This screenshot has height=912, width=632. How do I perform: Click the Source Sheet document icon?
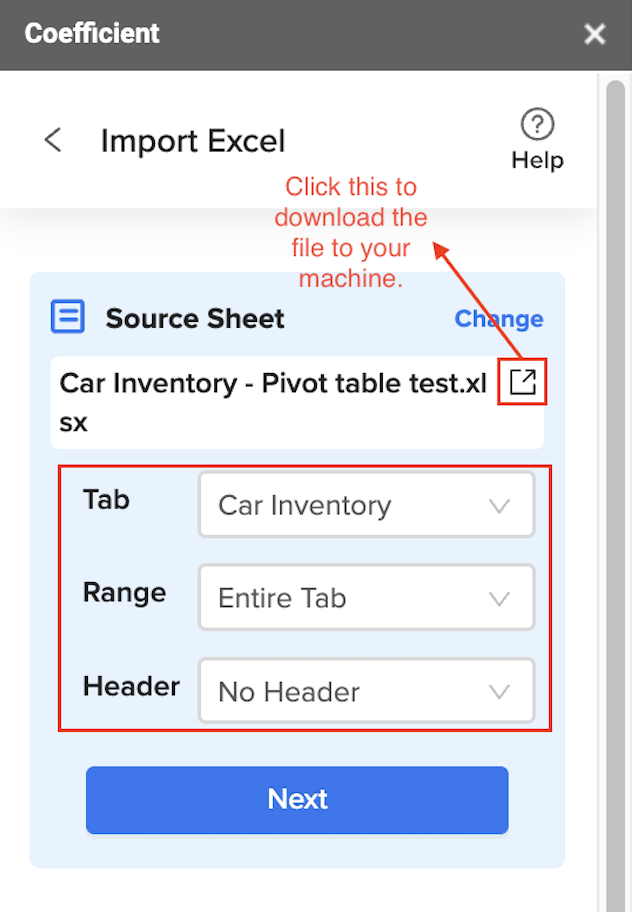tap(67, 316)
